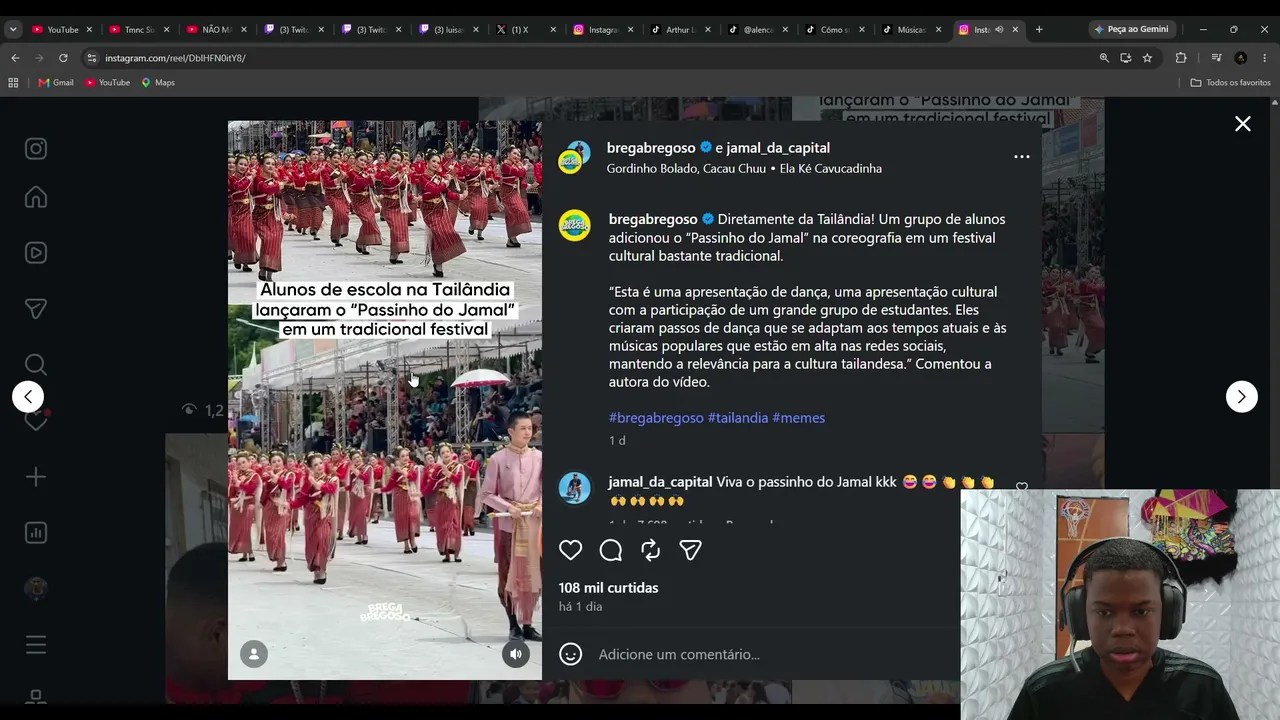Image resolution: width=1280 pixels, height=720 pixels.
Task: View likes via 108 mil curtidas
Action: coord(608,588)
